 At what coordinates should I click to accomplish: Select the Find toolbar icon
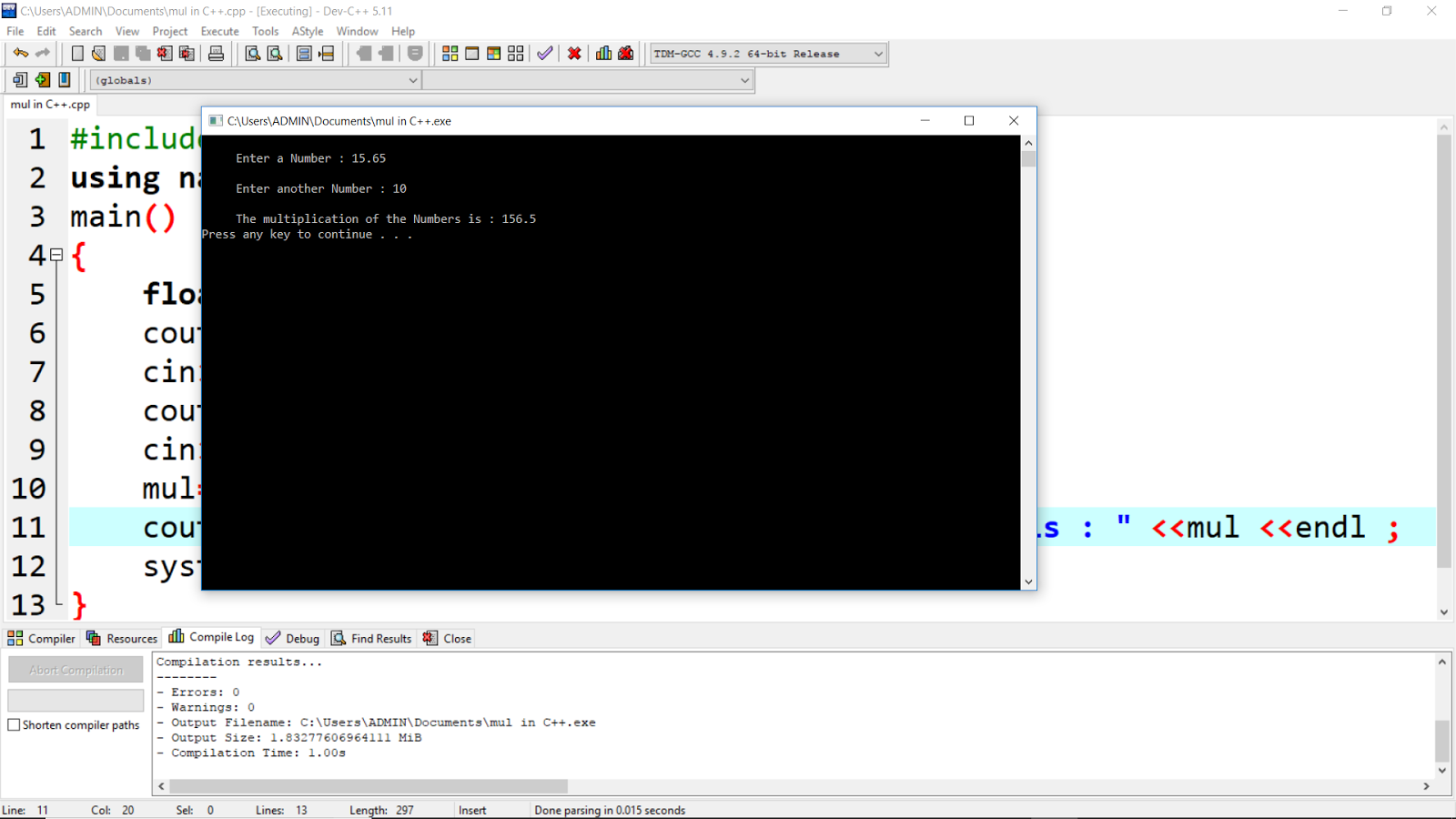[253, 54]
